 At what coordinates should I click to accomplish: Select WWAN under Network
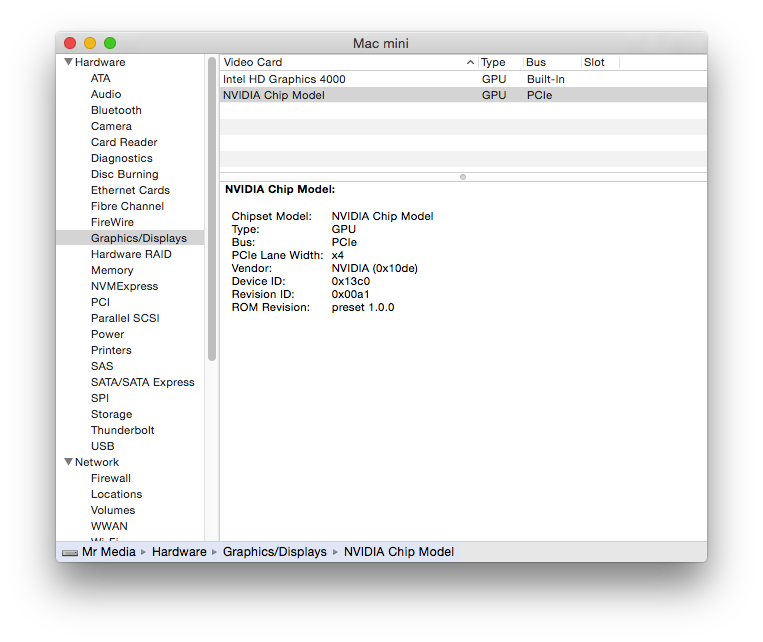pos(109,526)
